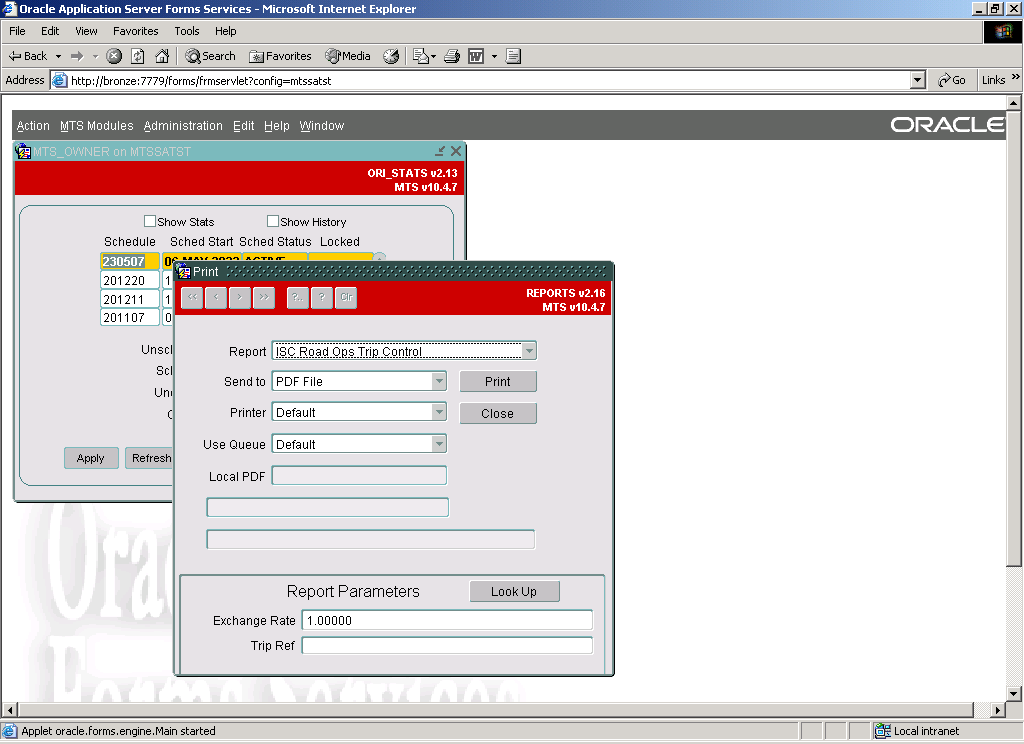Click the Go button next to address bar

tap(952, 80)
